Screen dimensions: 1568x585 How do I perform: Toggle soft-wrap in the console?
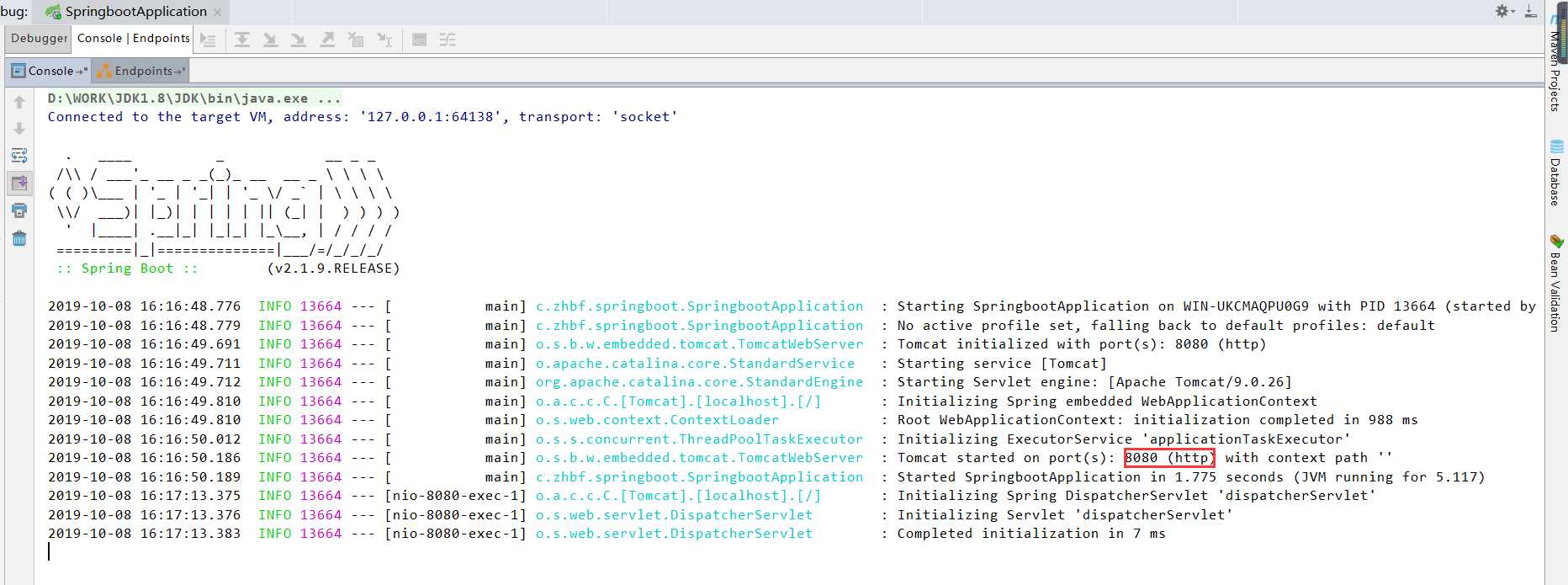(19, 156)
